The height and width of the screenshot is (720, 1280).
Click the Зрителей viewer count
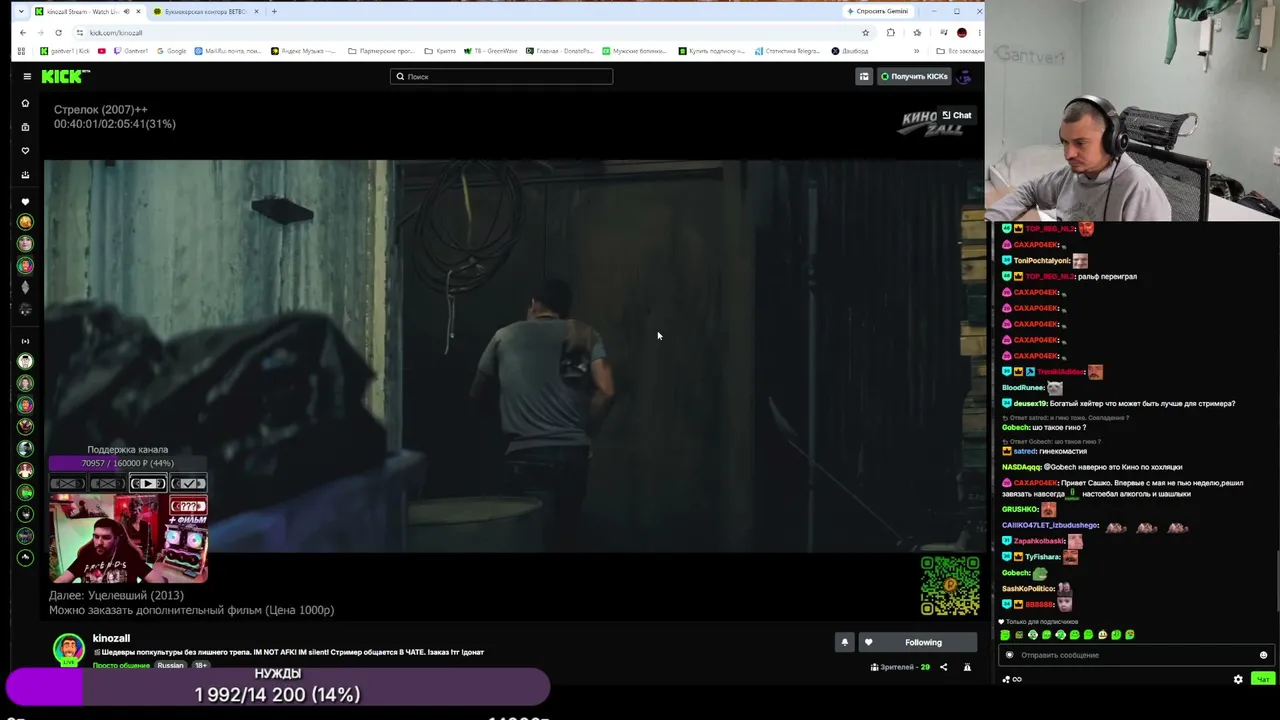(x=900, y=667)
